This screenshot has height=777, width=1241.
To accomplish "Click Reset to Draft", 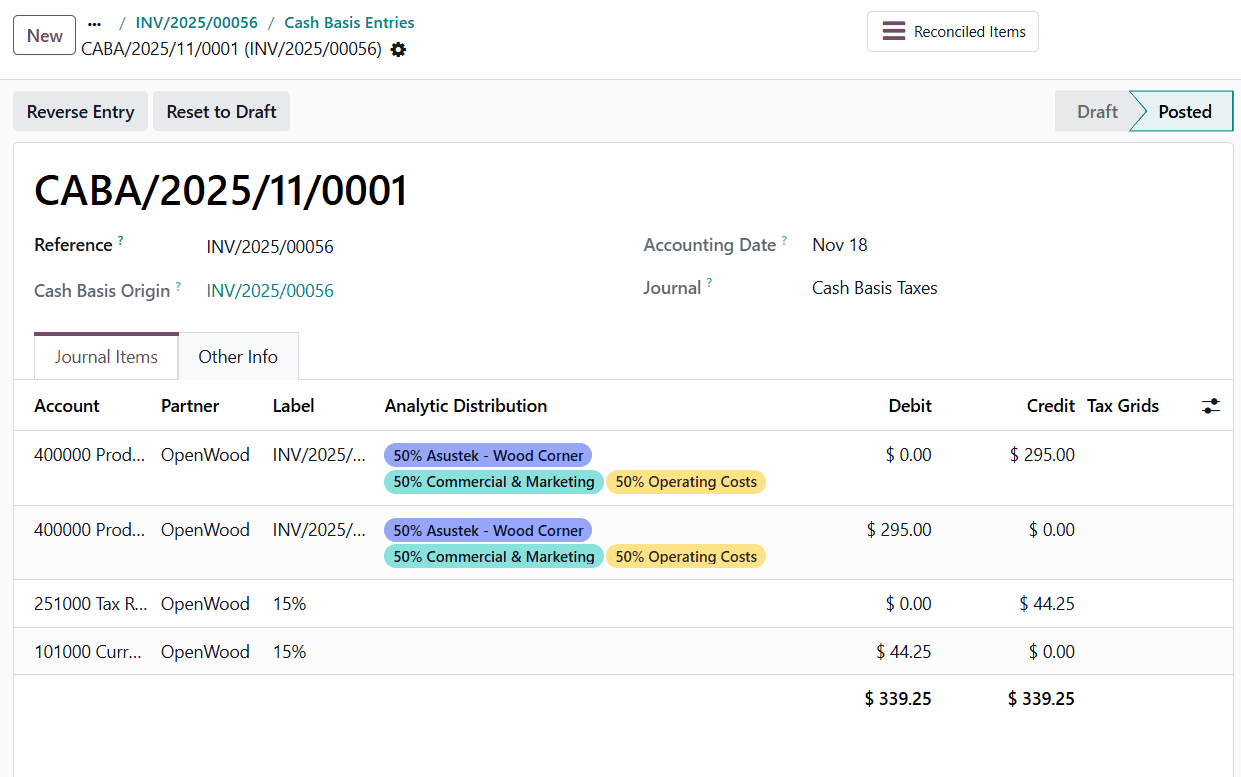I will point(221,111).
